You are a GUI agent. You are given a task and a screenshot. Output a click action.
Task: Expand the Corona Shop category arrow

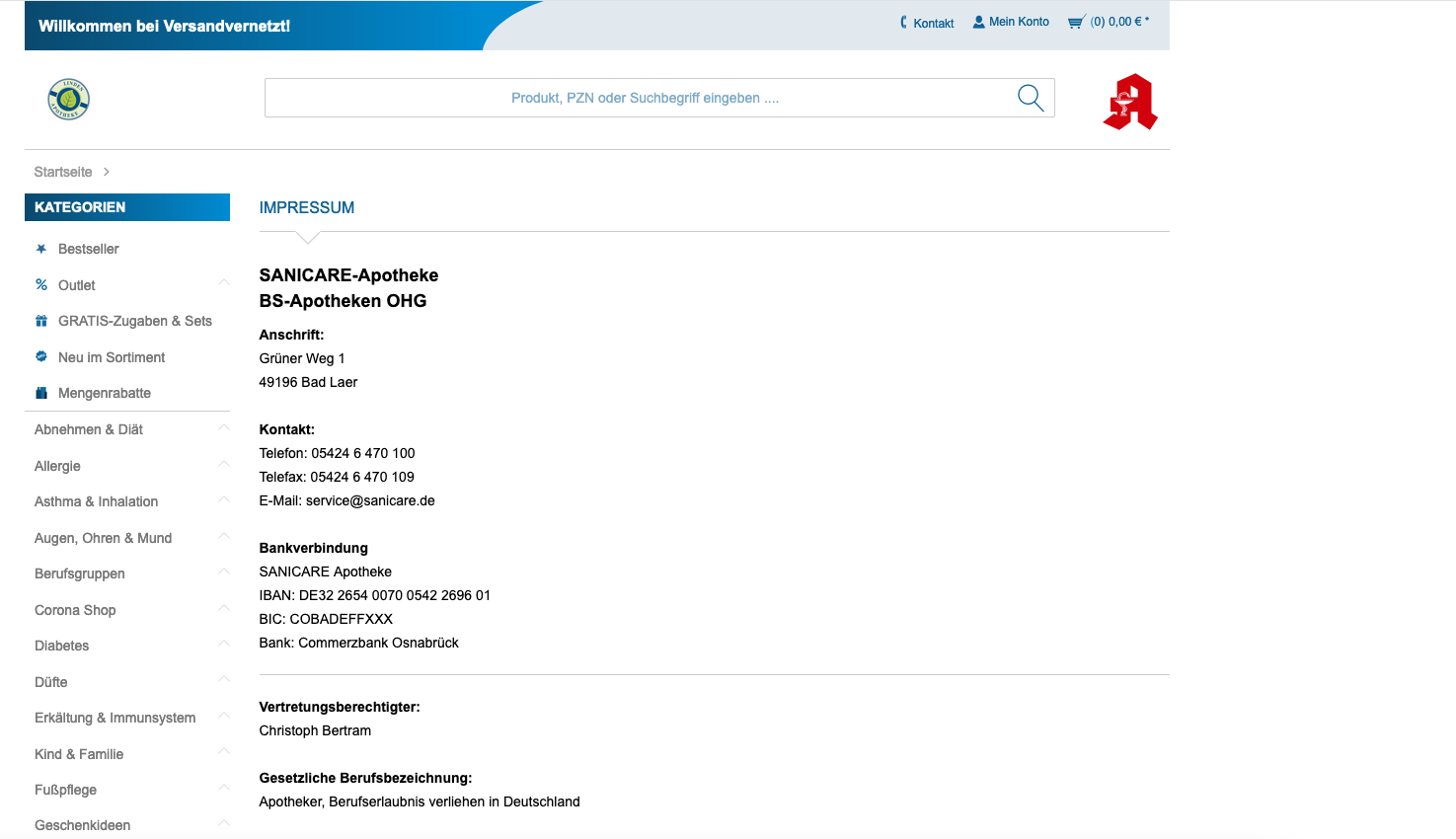click(224, 608)
